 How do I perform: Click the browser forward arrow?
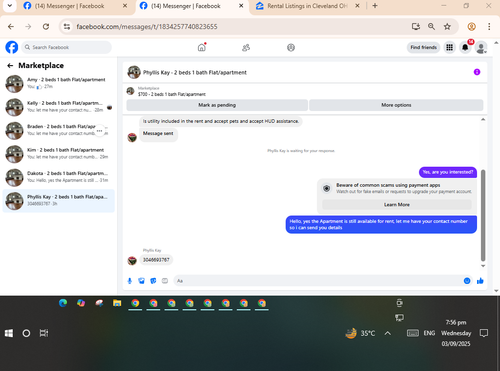(x=28, y=27)
